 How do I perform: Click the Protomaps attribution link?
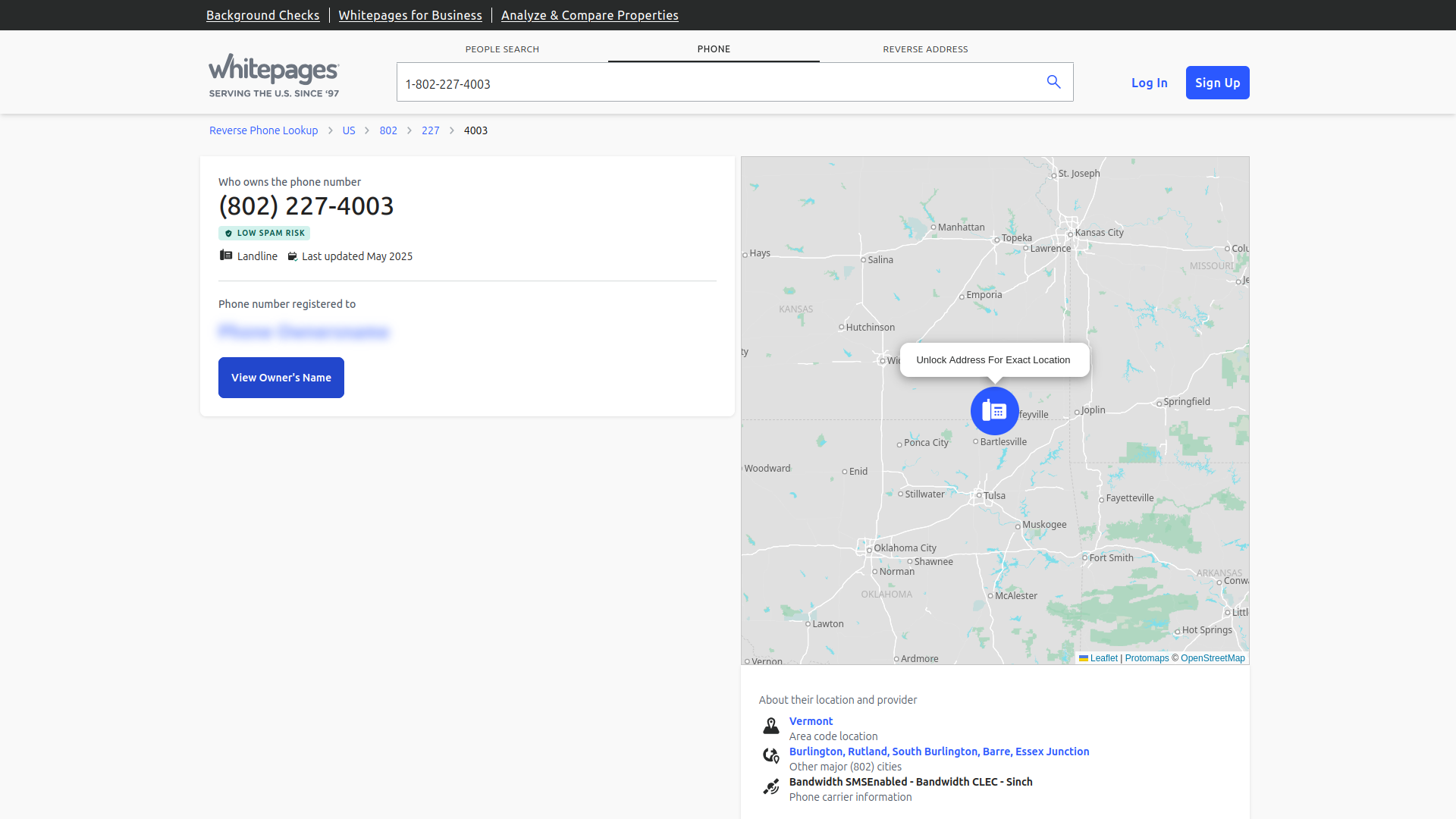point(1147,658)
